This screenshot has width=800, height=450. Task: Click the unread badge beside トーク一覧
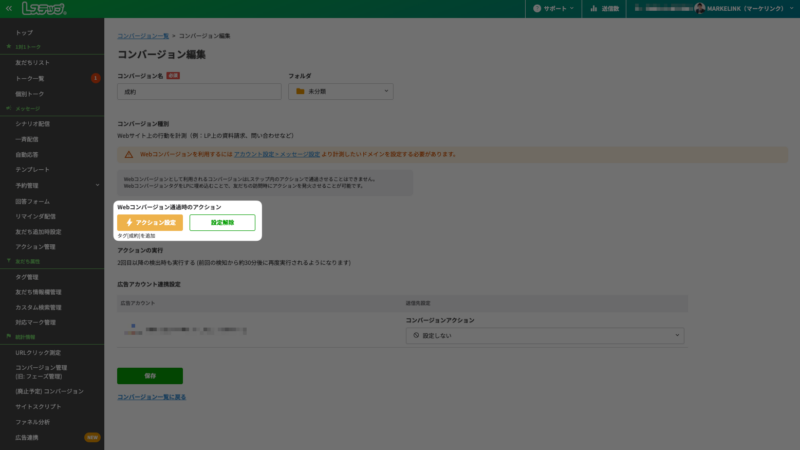tap(95, 77)
